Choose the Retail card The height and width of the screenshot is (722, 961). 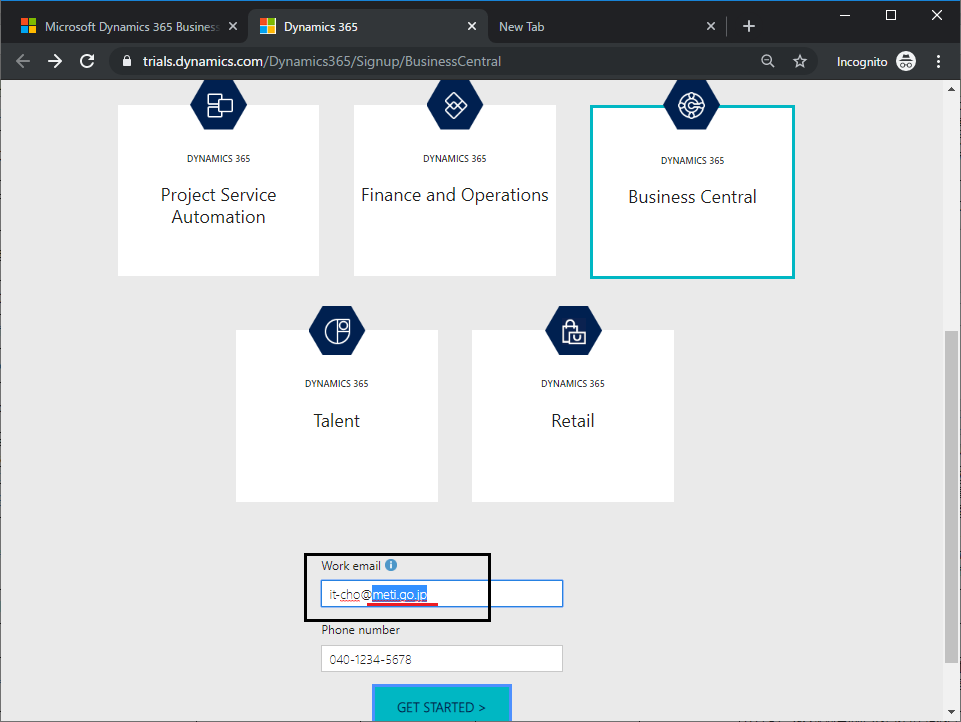(573, 416)
